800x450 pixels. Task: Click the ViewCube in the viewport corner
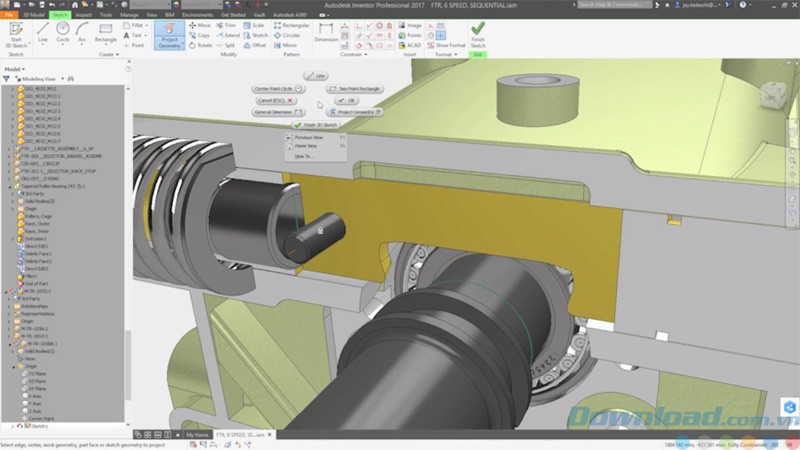point(775,97)
